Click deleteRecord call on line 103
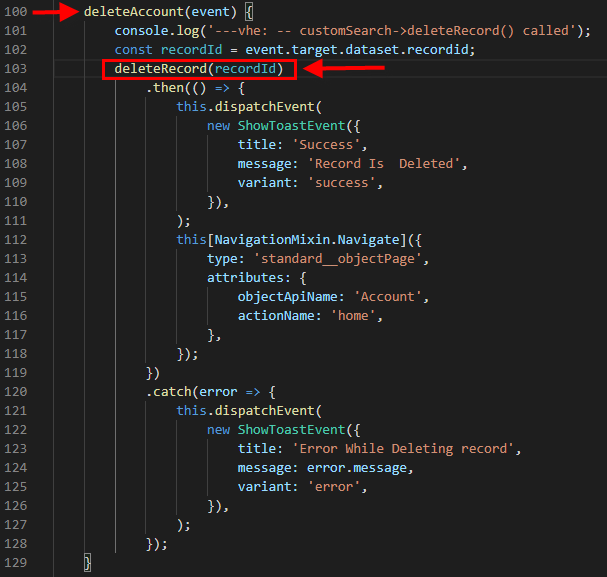 coord(199,69)
